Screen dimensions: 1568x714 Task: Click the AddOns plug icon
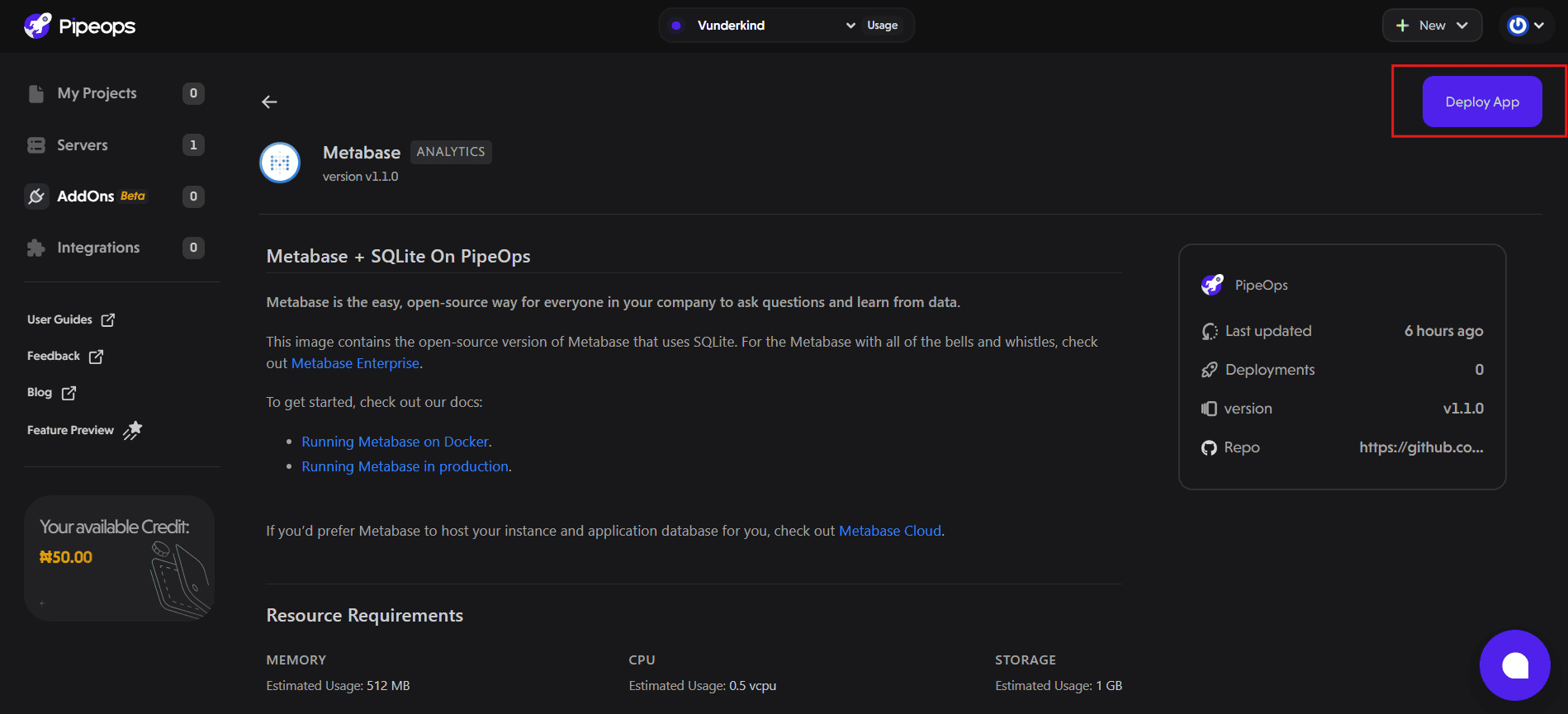click(x=36, y=196)
